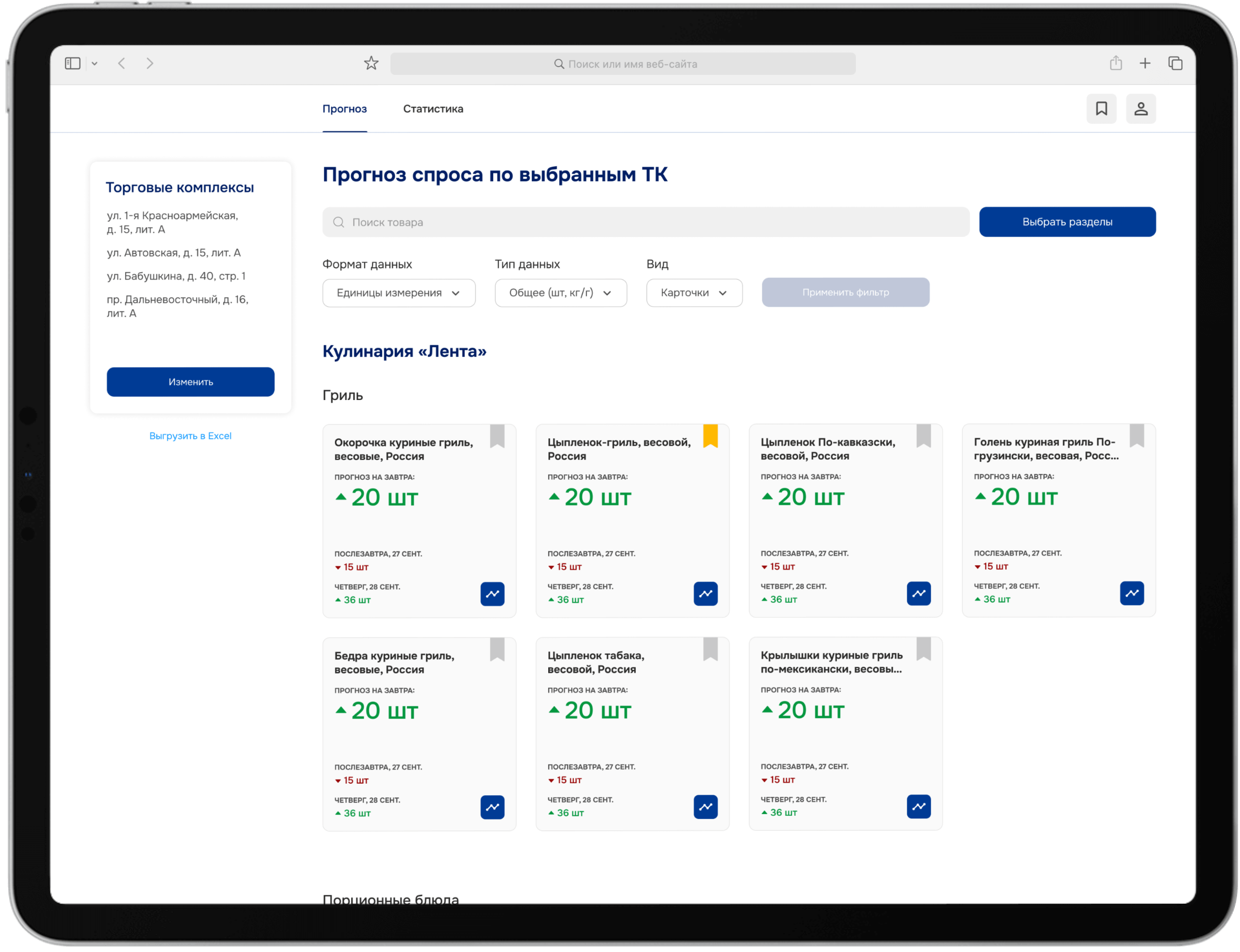Toggle the browser sidebar icon
This screenshot has height=952, width=1240.
click(72, 63)
